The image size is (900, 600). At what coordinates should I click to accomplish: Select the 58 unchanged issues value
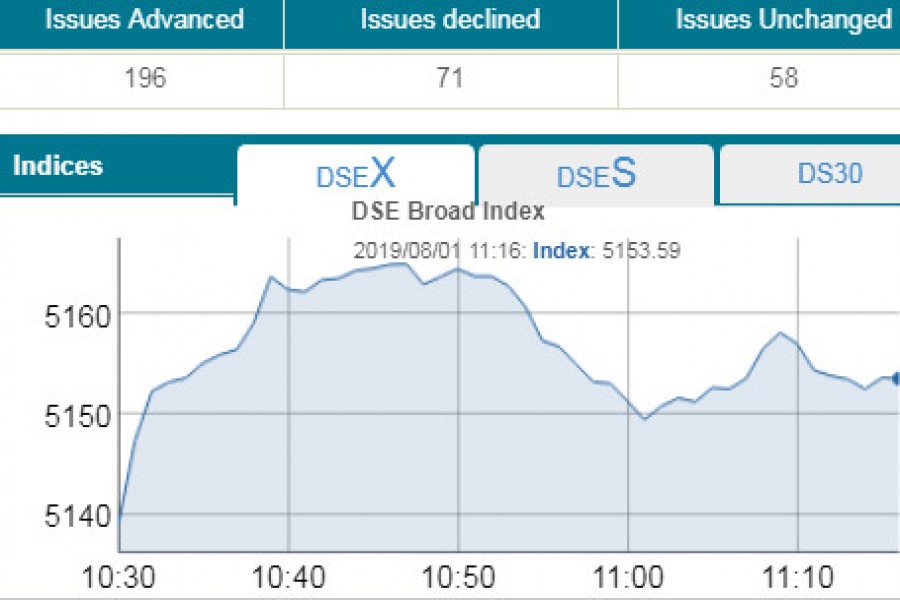[x=783, y=79]
